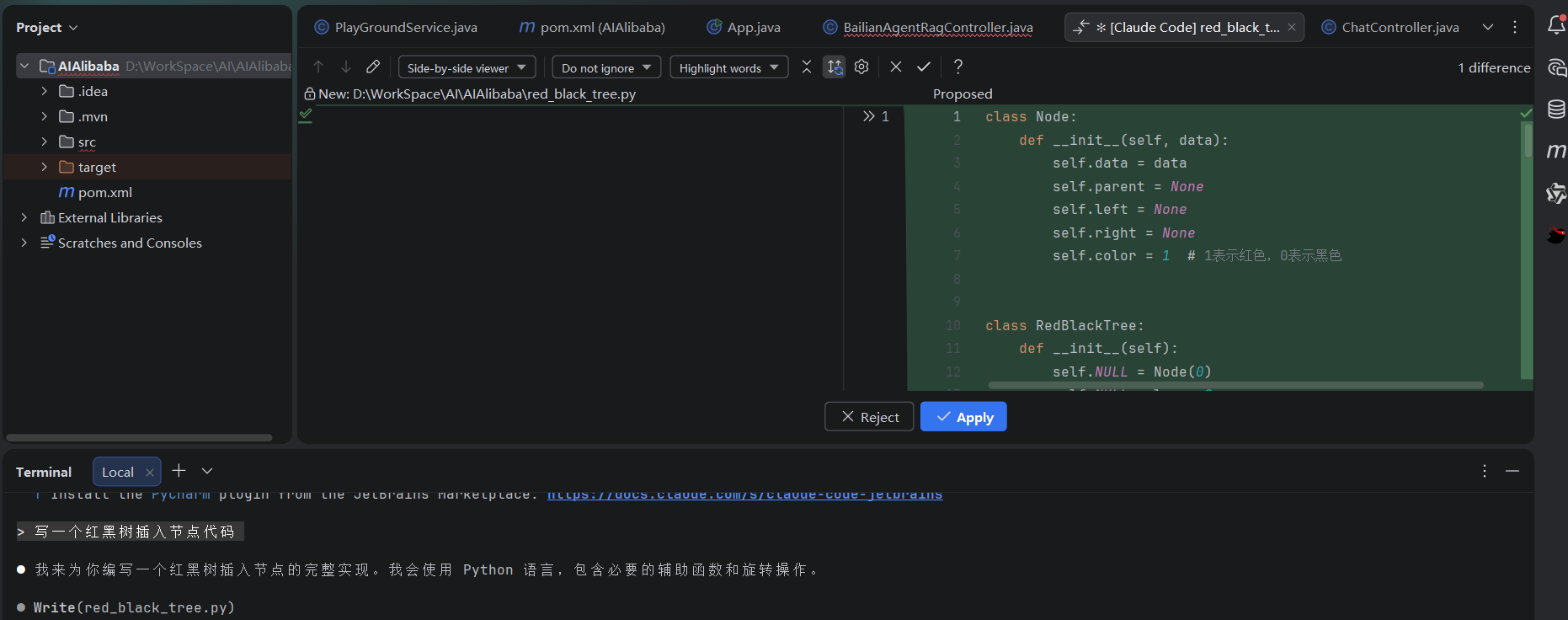Viewport: 1568px width, 620px height.
Task: Collapse the AIAlibaba project root
Action: 24,66
